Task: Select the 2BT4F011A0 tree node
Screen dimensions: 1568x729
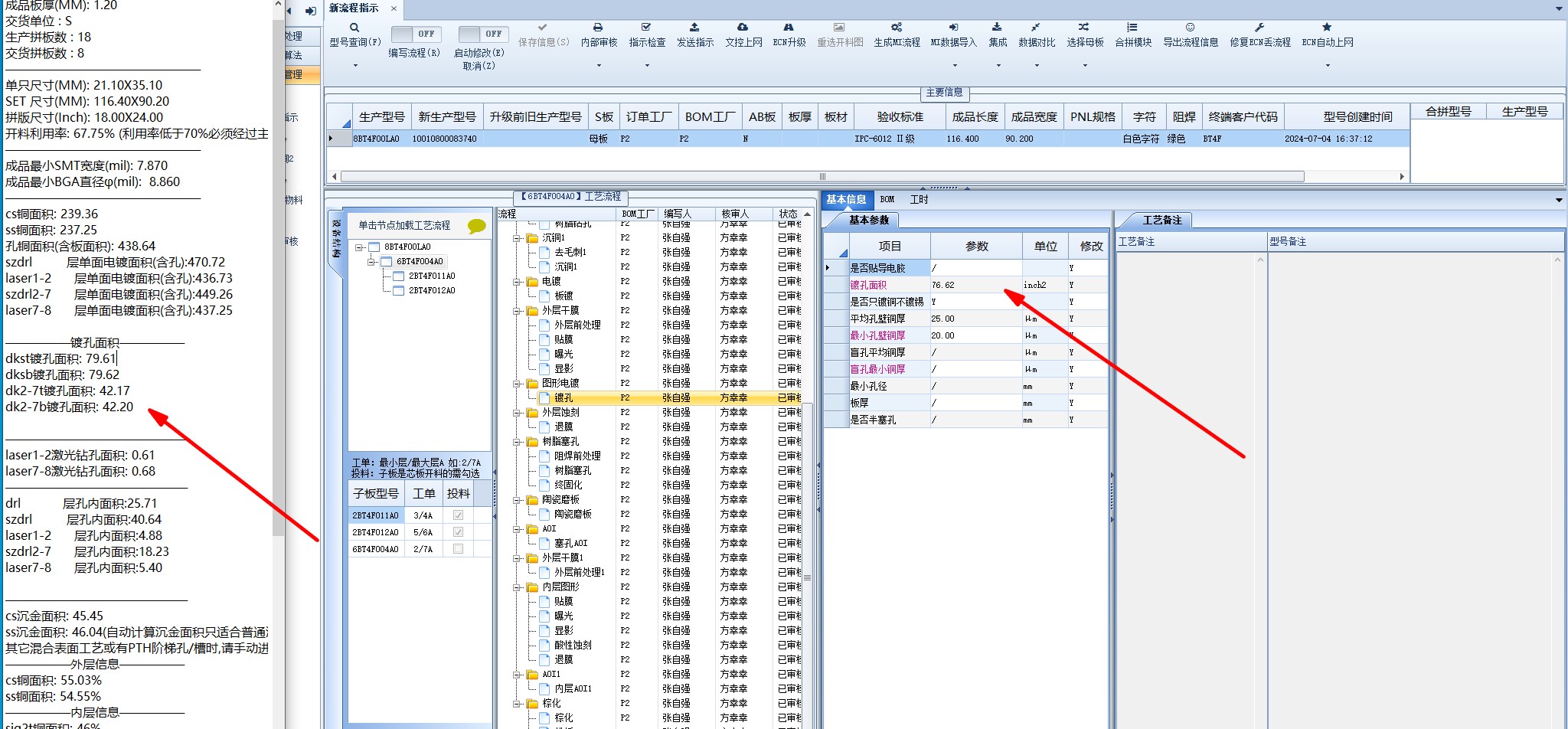Action: [432, 276]
